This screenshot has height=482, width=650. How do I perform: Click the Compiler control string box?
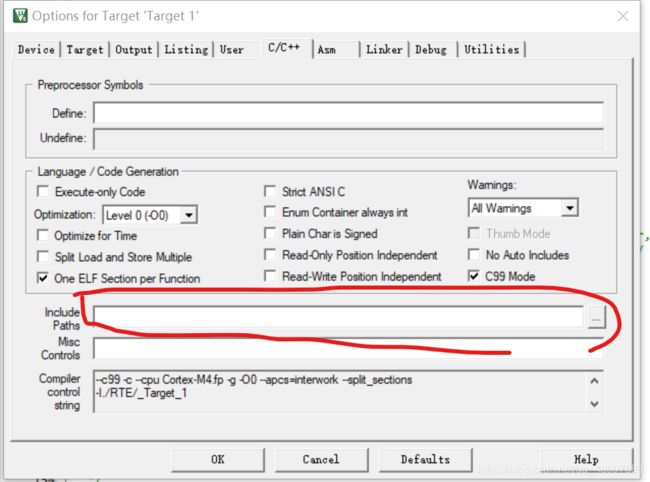tap(348, 392)
